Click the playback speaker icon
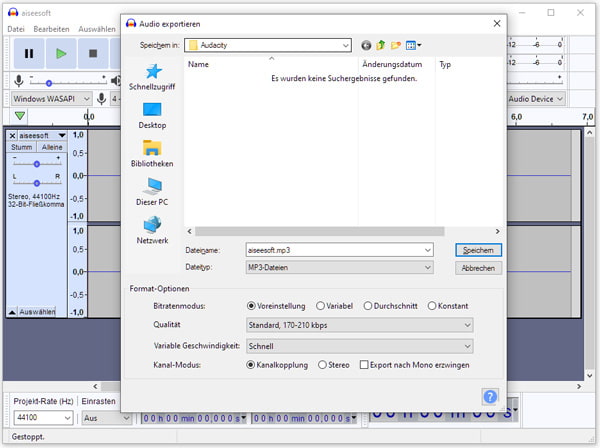The width and height of the screenshot is (600, 448). point(115,81)
